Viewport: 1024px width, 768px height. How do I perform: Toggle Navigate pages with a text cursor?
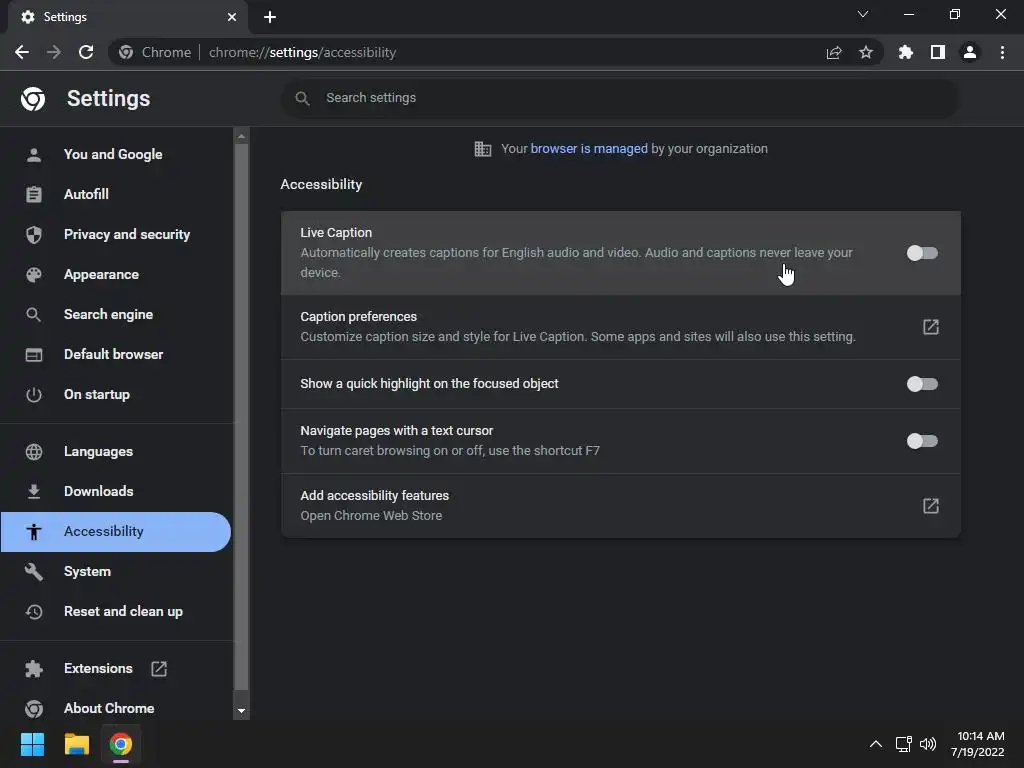pyautogui.click(x=922, y=441)
